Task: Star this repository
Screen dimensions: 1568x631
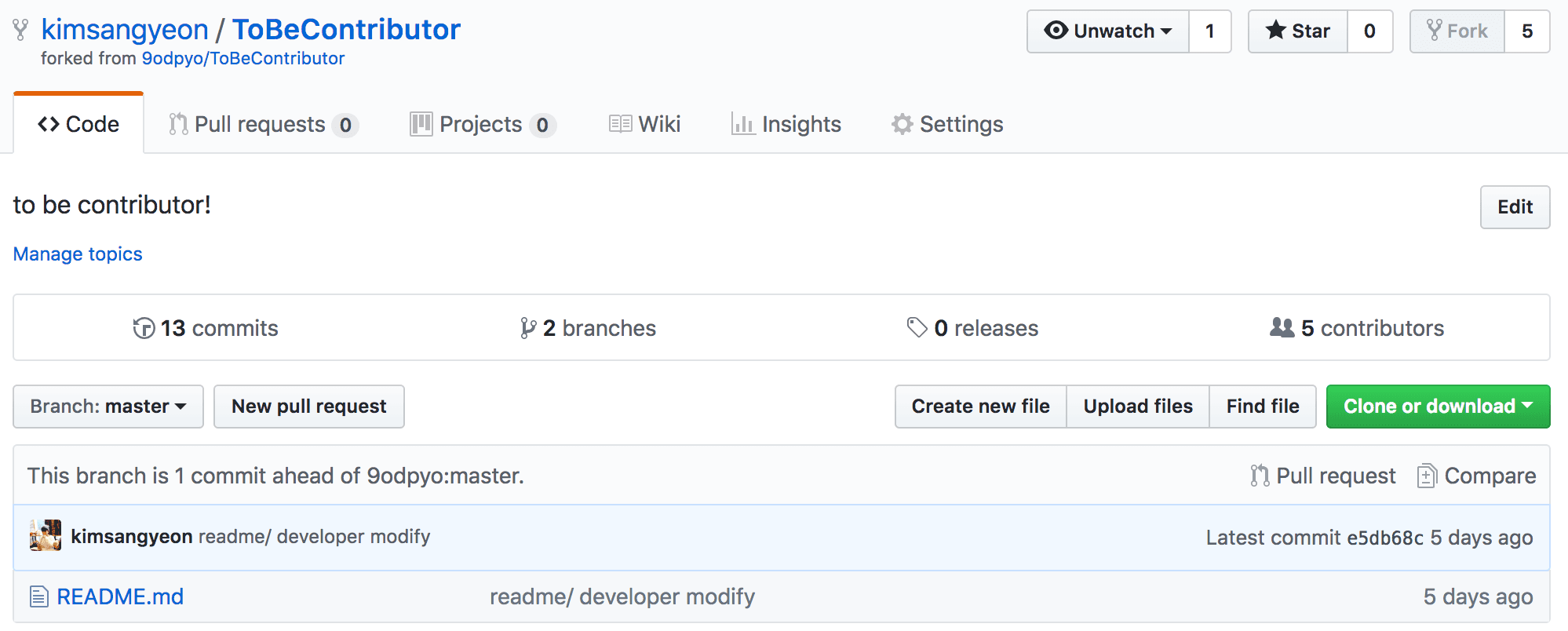Action: point(1298,31)
